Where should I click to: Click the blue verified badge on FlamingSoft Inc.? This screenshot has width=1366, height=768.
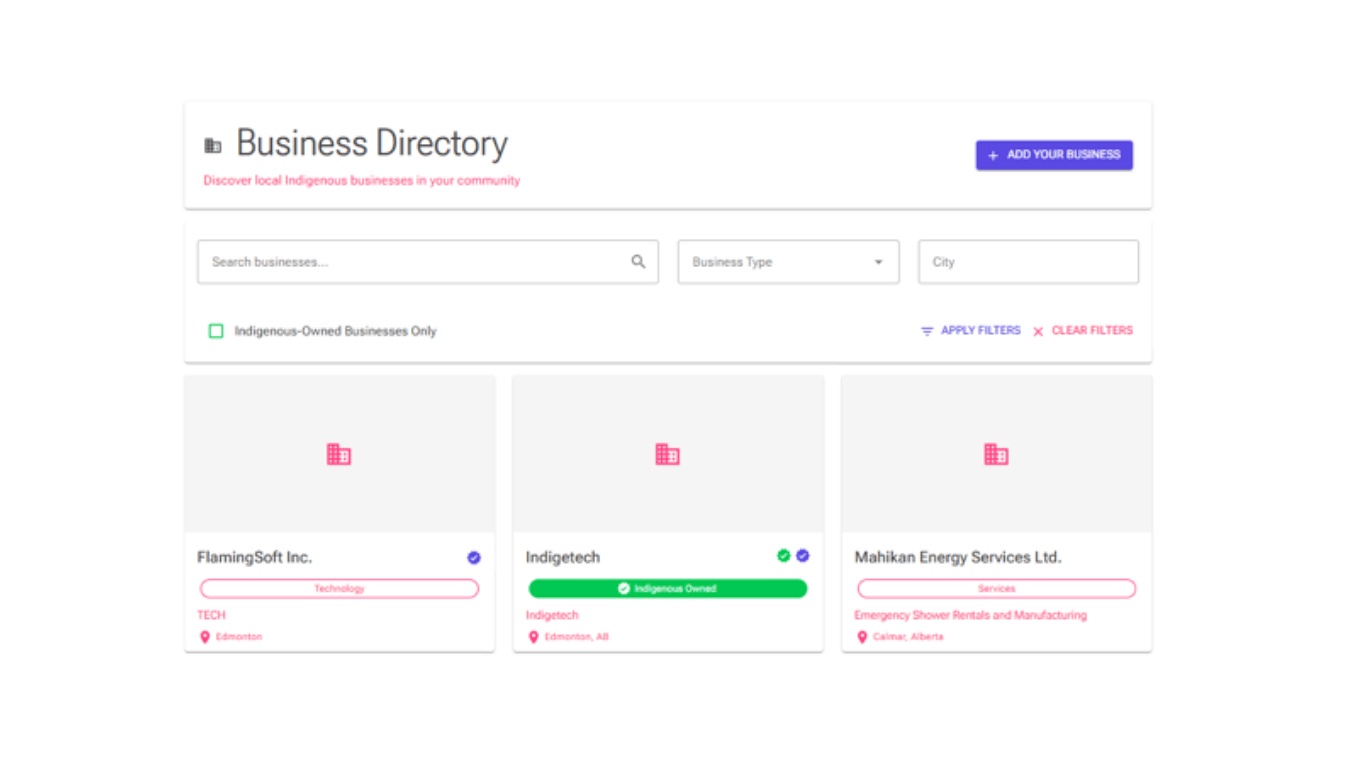473,557
